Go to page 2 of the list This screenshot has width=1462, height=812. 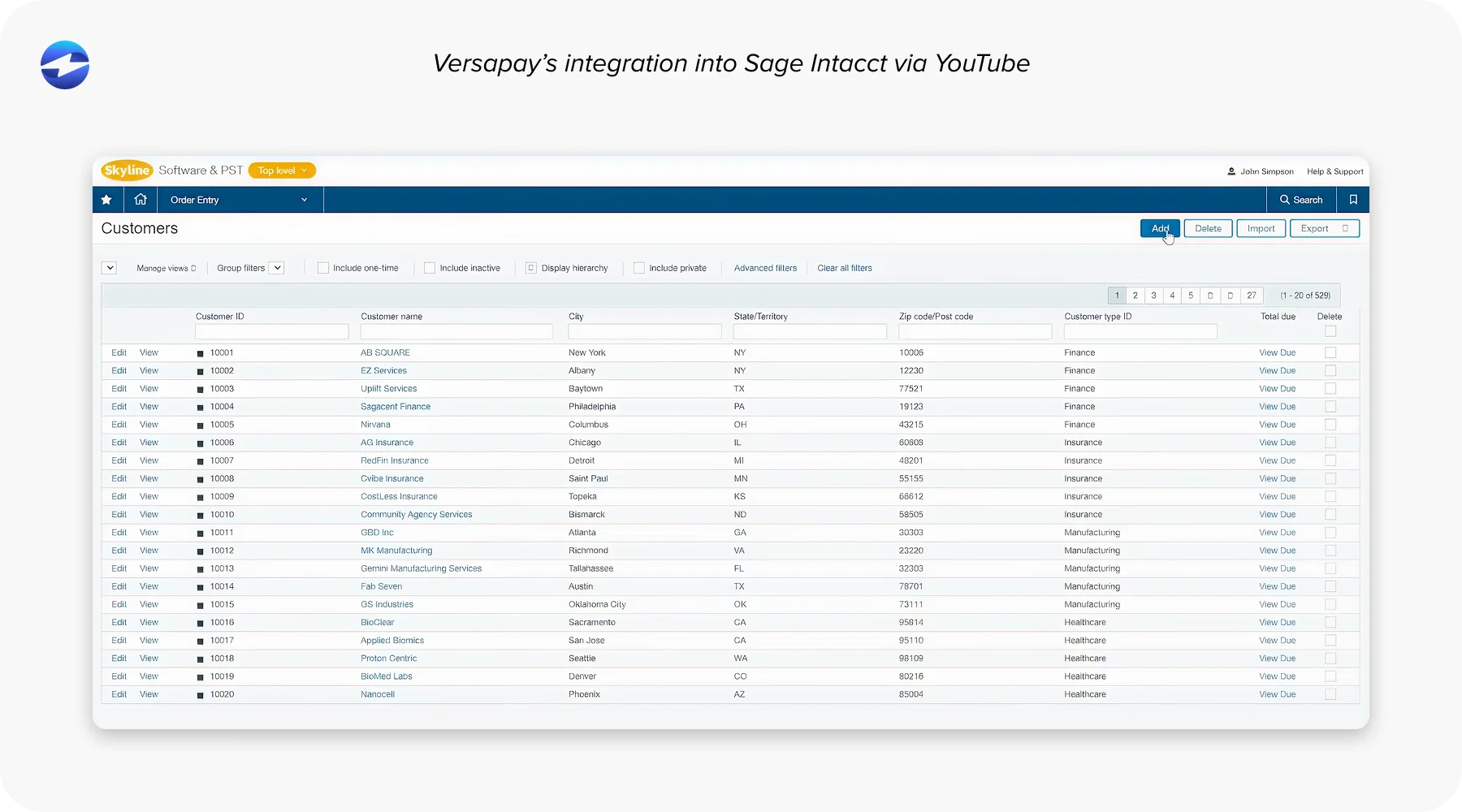[x=1135, y=296]
